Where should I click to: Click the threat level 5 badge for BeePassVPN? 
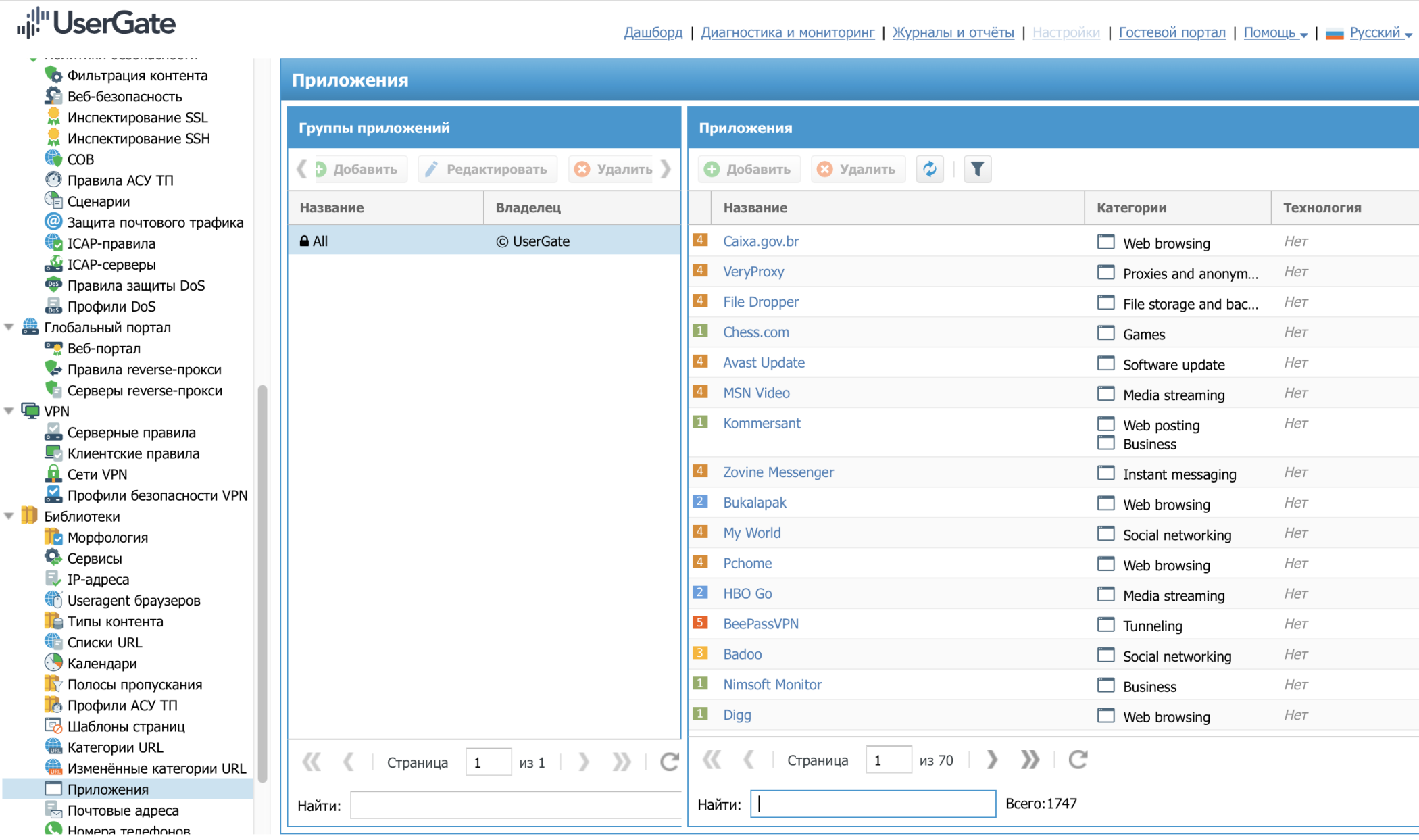pyautogui.click(x=700, y=622)
